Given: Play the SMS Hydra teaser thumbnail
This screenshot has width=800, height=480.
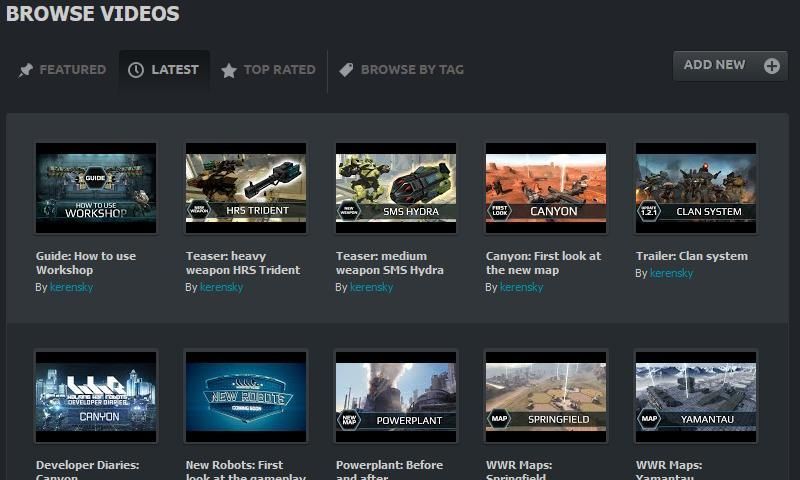Looking at the screenshot, I should click(396, 188).
